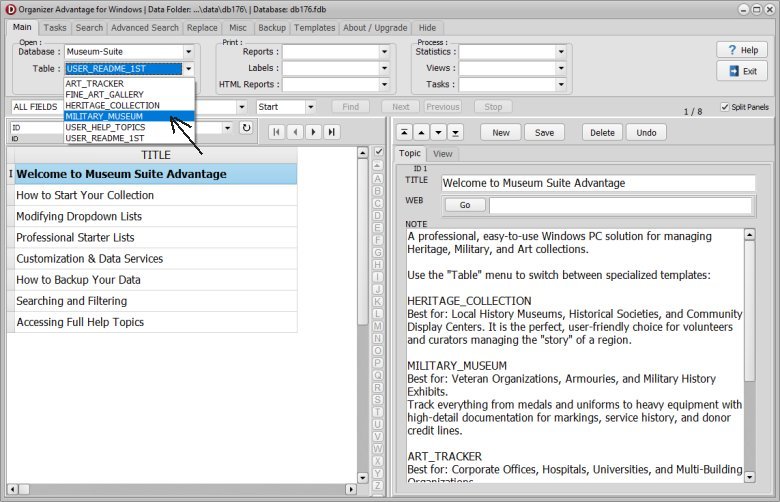
Task: Jump to last record navigation arrow
Action: click(x=331, y=132)
